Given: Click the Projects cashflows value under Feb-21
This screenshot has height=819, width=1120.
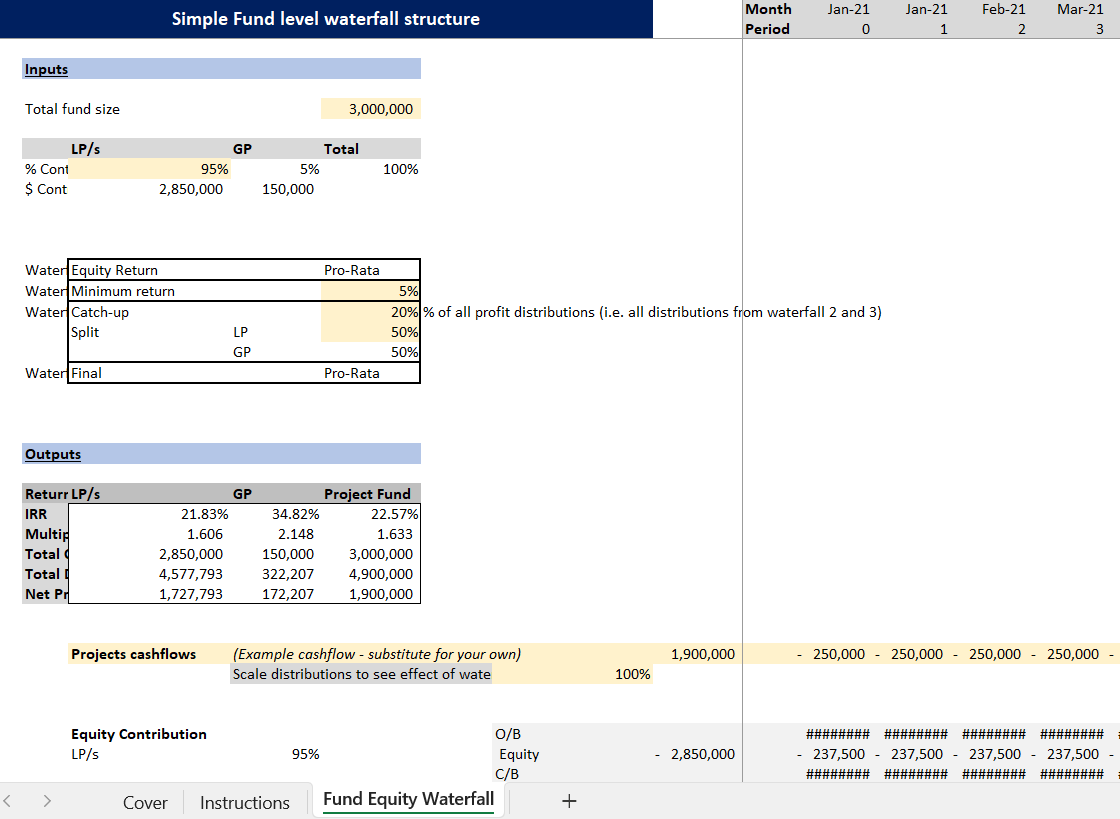Looking at the screenshot, I should pos(989,654).
